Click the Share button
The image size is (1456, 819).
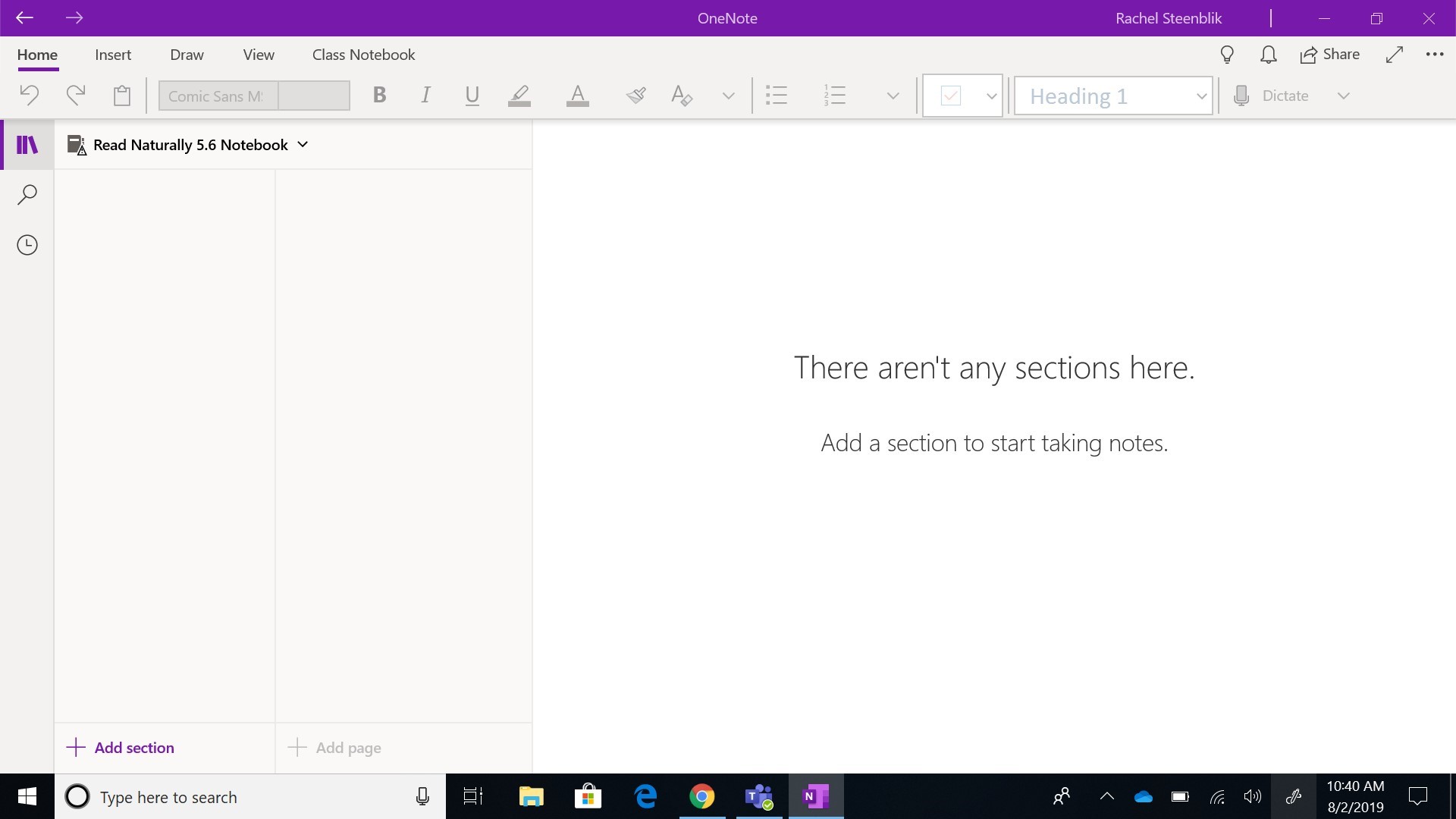1329,55
